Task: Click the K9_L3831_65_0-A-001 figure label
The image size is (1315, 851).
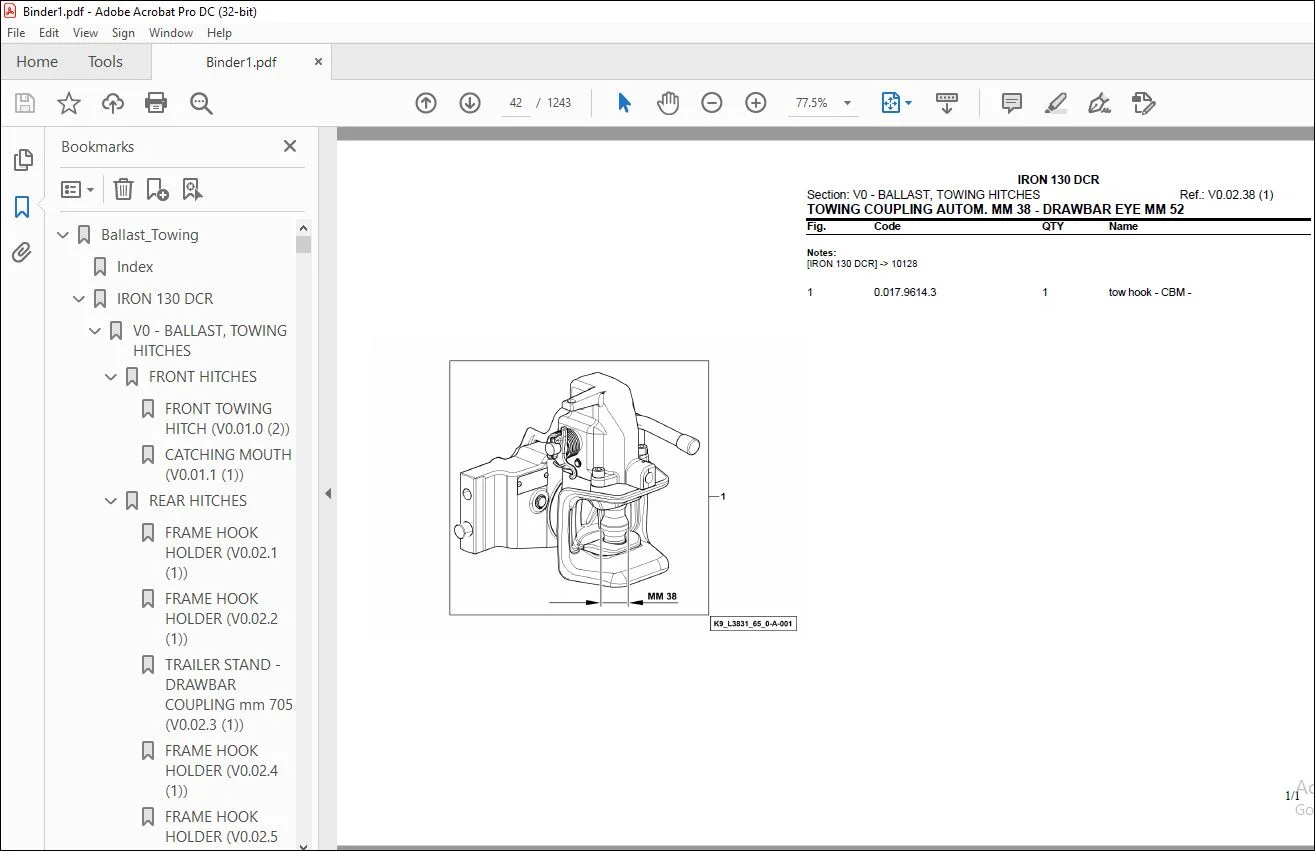Action: coord(753,624)
